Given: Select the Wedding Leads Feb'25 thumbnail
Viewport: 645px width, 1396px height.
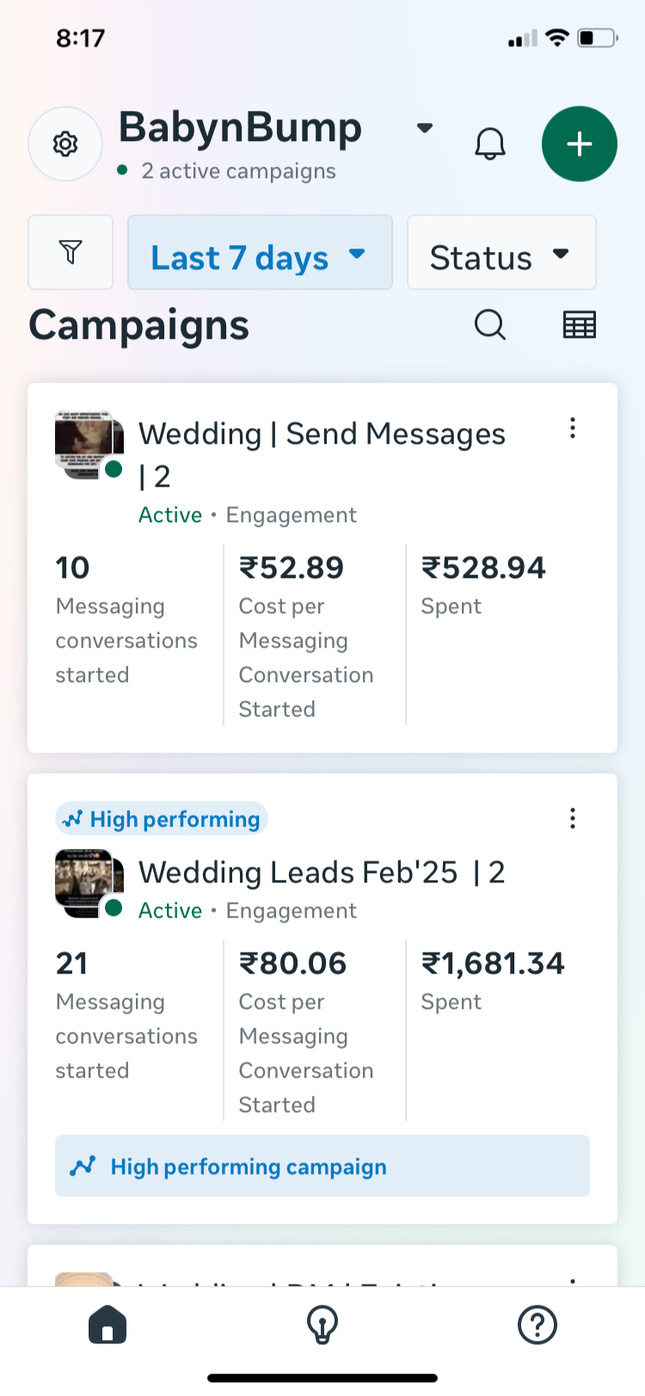Looking at the screenshot, I should (88, 882).
